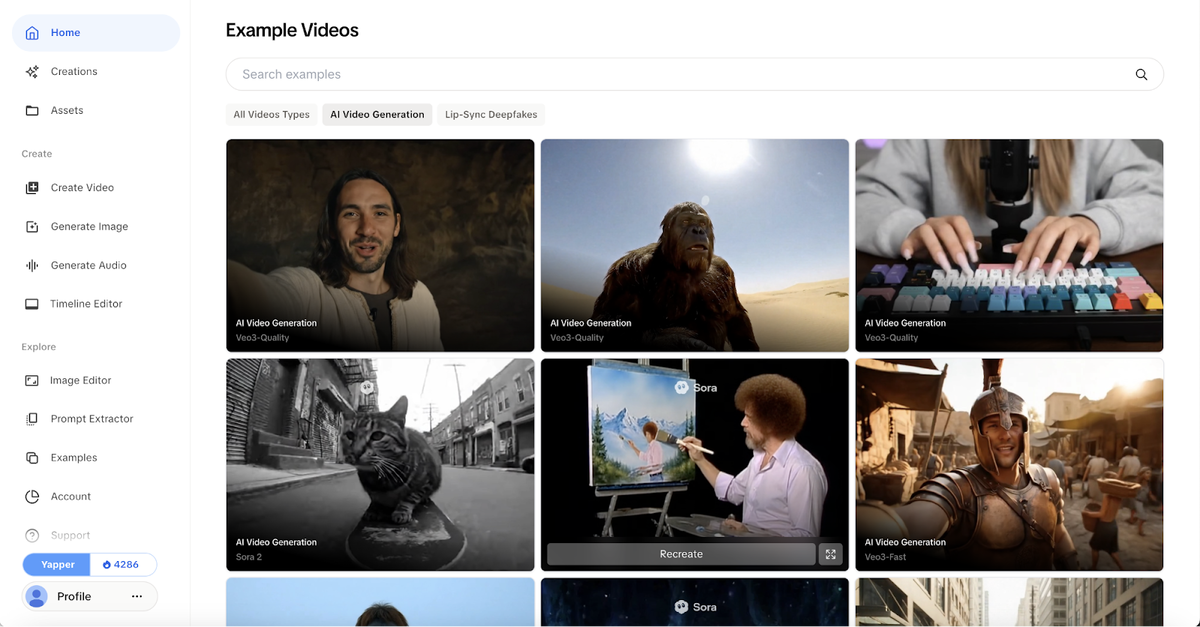The image size is (1200, 627).
Task: Click the 4286 credits counter
Action: pos(123,564)
